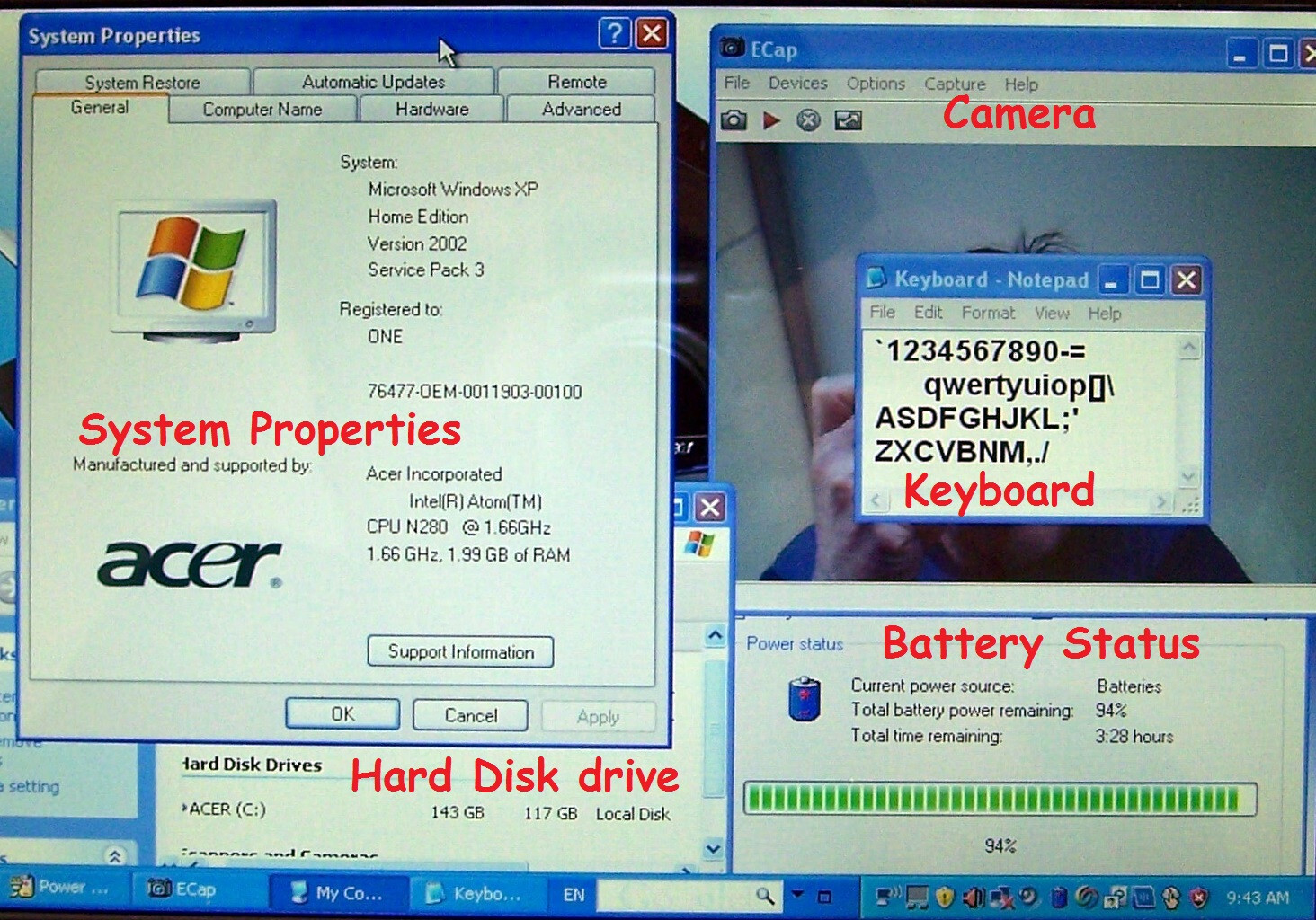Click the battery icon in Power status
The width and height of the screenshot is (1316, 920).
pyautogui.click(x=805, y=700)
